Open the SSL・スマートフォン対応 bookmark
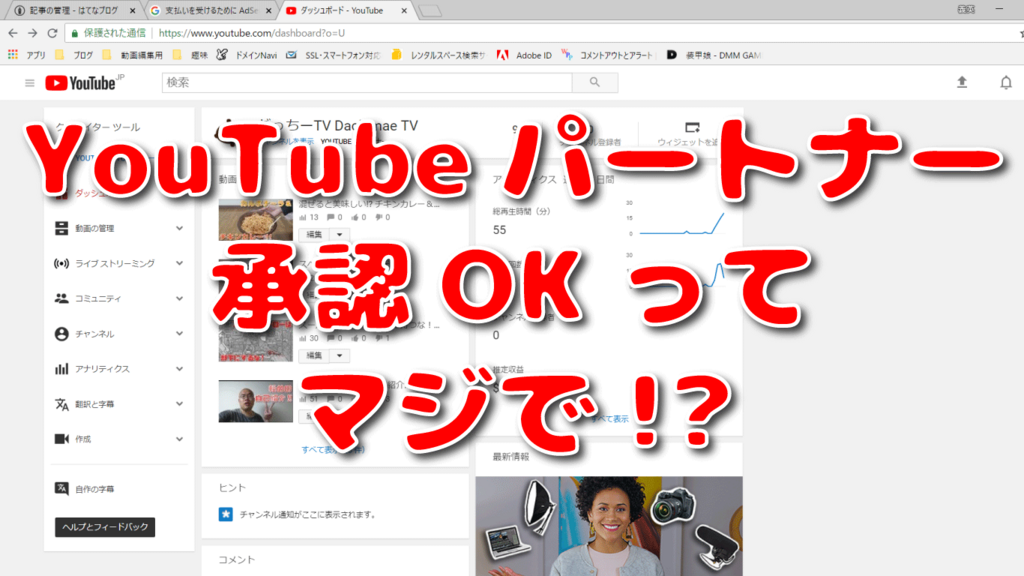Screen dimensions: 1024x576 pyautogui.click(x=333, y=56)
